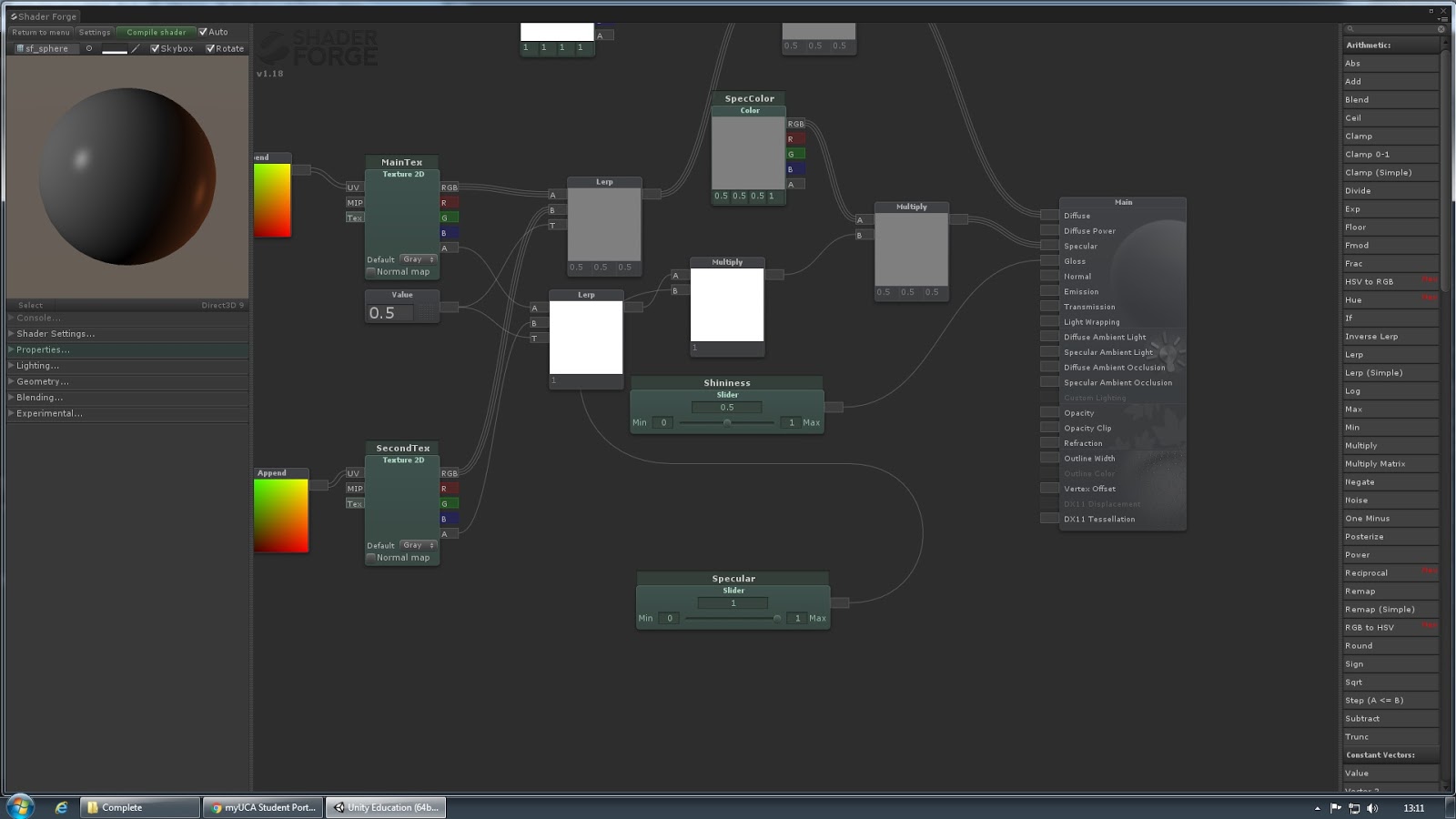Screen dimensions: 1456x819
Task: Switch to the Shader Forge tab
Action: click(x=43, y=15)
